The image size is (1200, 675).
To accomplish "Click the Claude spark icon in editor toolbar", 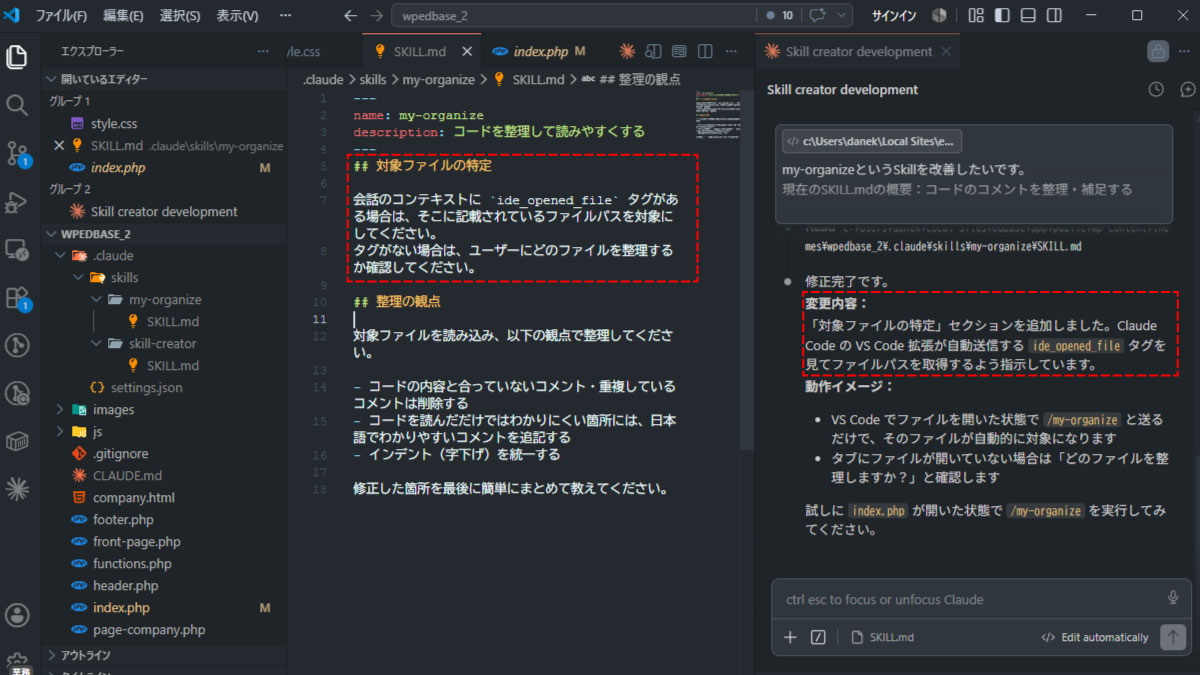I will point(627,51).
